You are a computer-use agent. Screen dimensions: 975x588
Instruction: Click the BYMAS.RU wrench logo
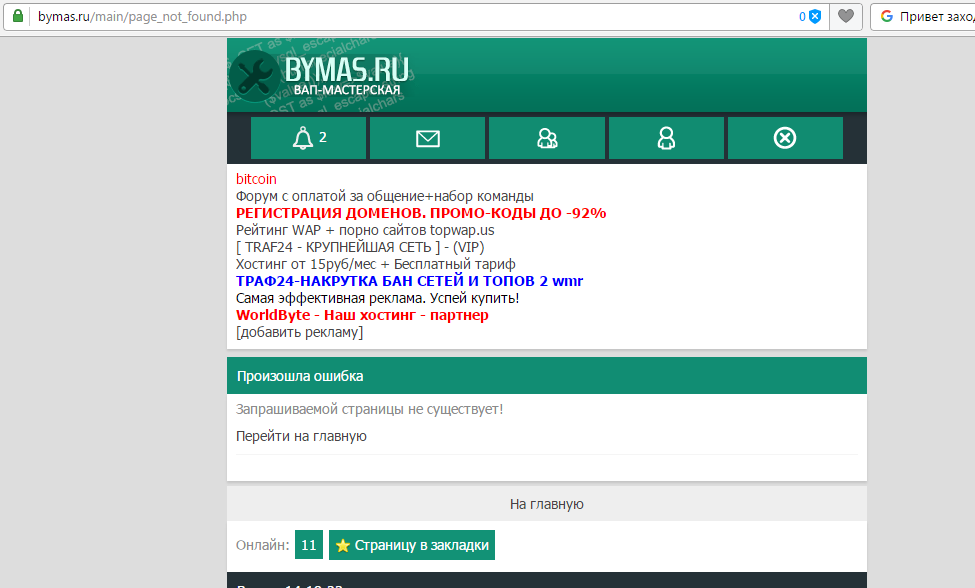click(x=320, y=75)
